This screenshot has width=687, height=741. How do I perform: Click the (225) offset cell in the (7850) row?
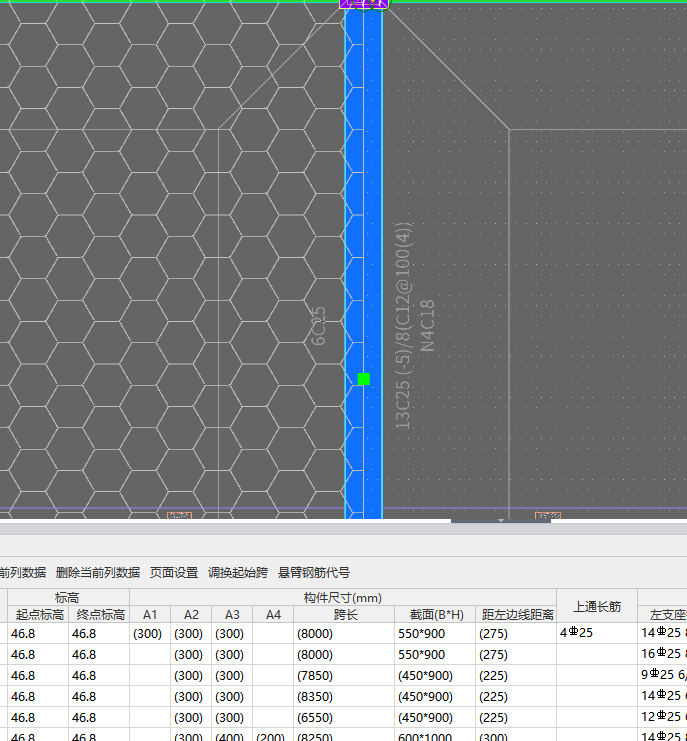pyautogui.click(x=516, y=676)
